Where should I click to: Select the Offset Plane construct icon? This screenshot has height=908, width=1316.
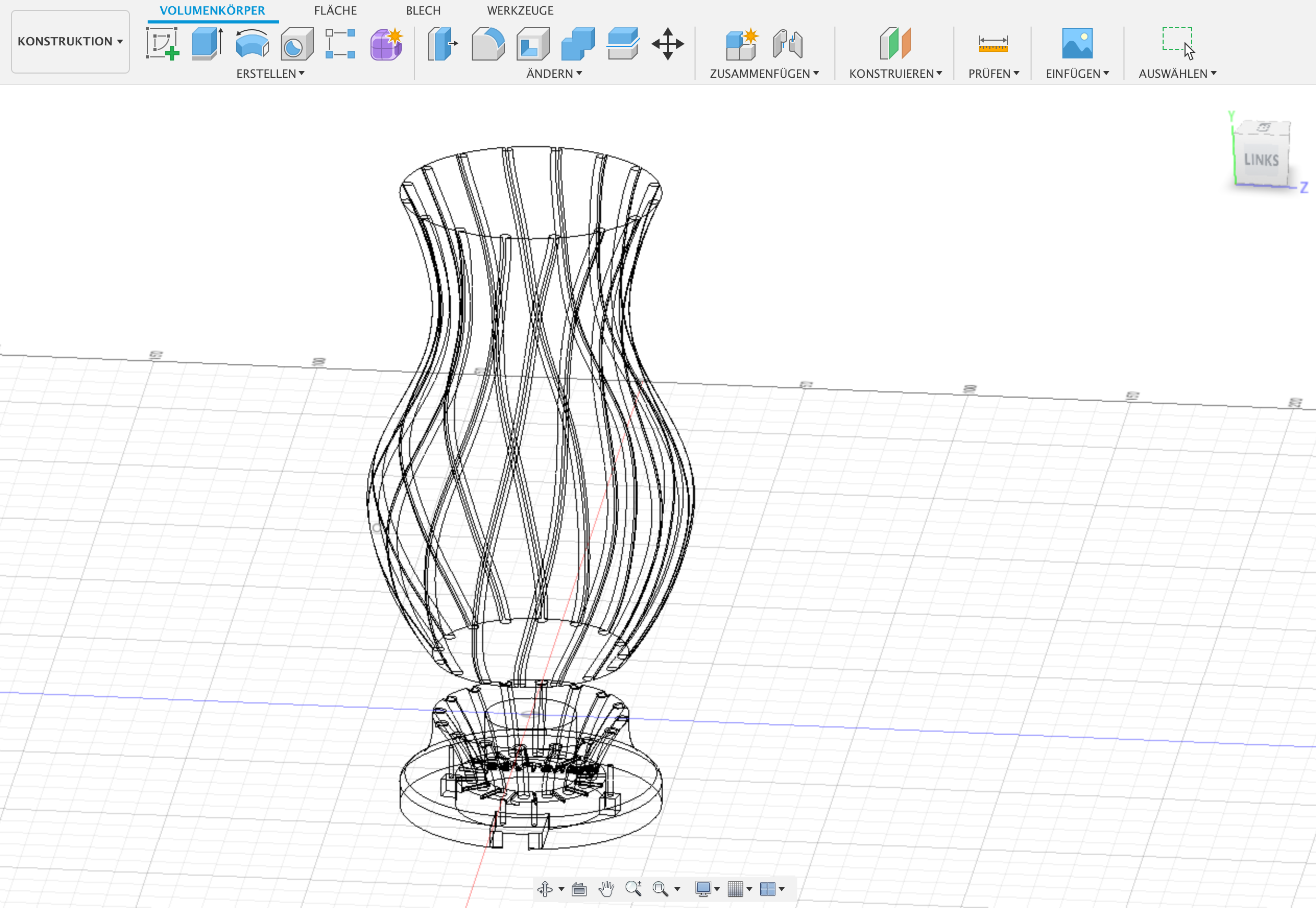point(895,43)
